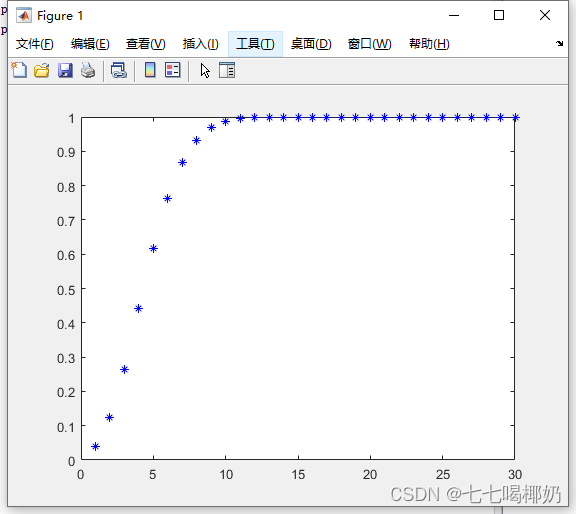This screenshot has width=576, height=514.
Task: Open the 窗口(W) menu
Action: point(370,44)
